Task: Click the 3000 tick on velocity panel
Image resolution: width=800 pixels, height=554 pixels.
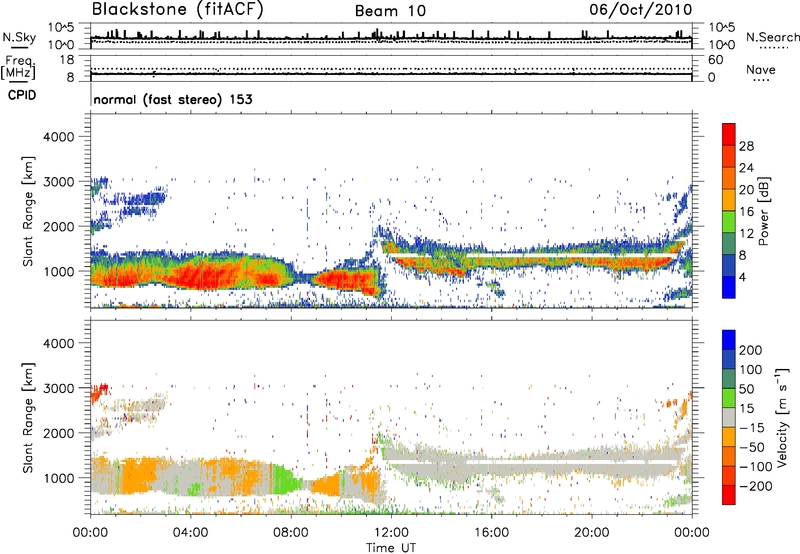Action: coord(58,388)
